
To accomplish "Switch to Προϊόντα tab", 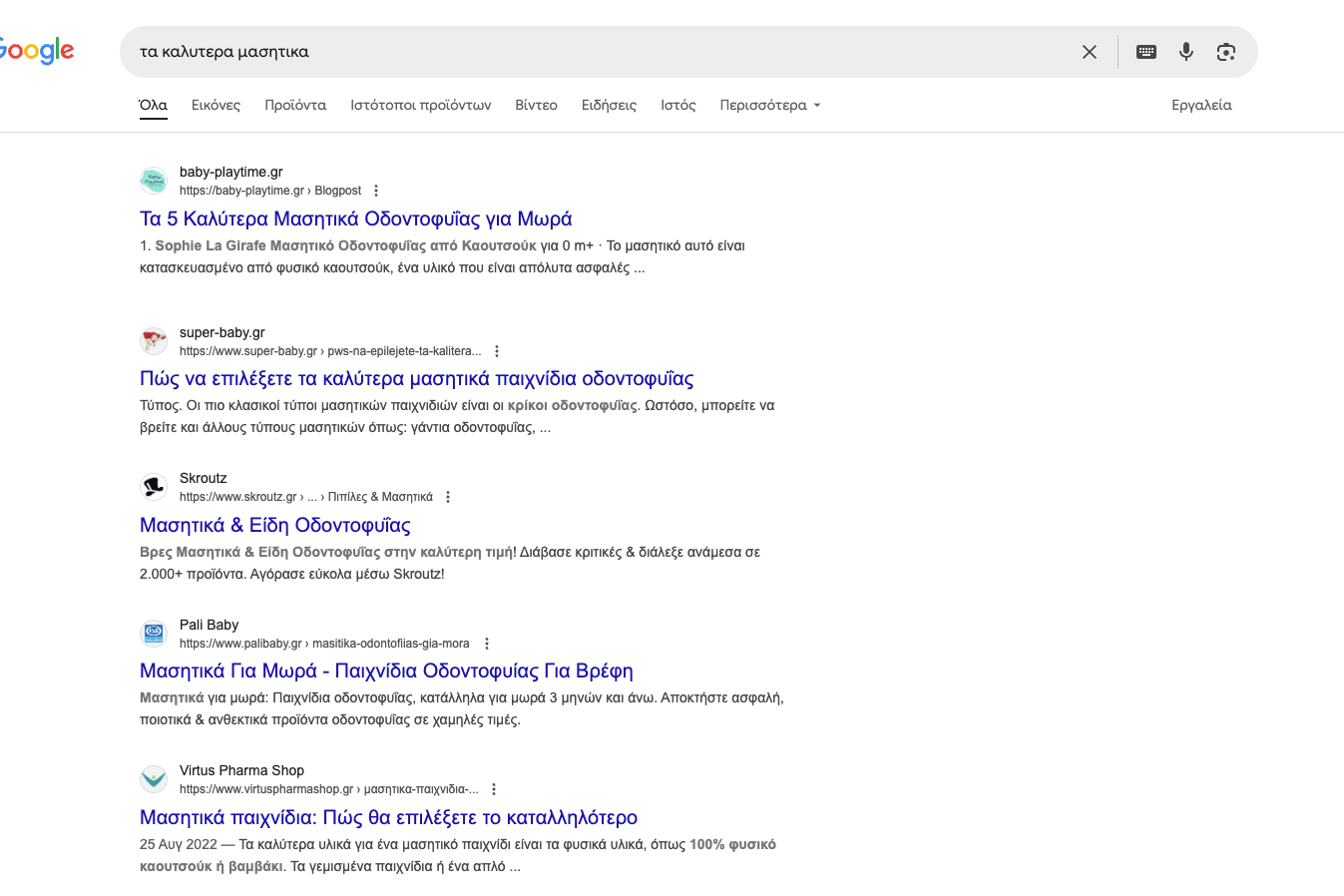I will click(295, 105).
